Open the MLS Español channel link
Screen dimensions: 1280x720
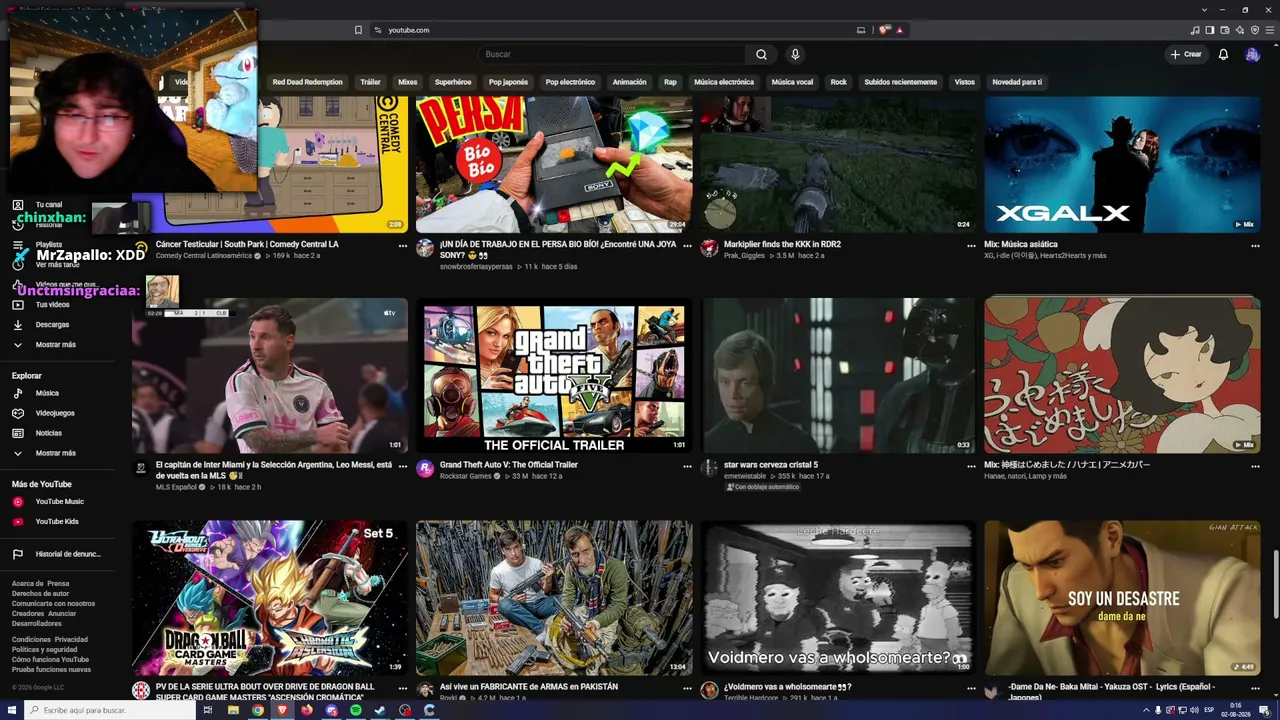click(x=176, y=487)
